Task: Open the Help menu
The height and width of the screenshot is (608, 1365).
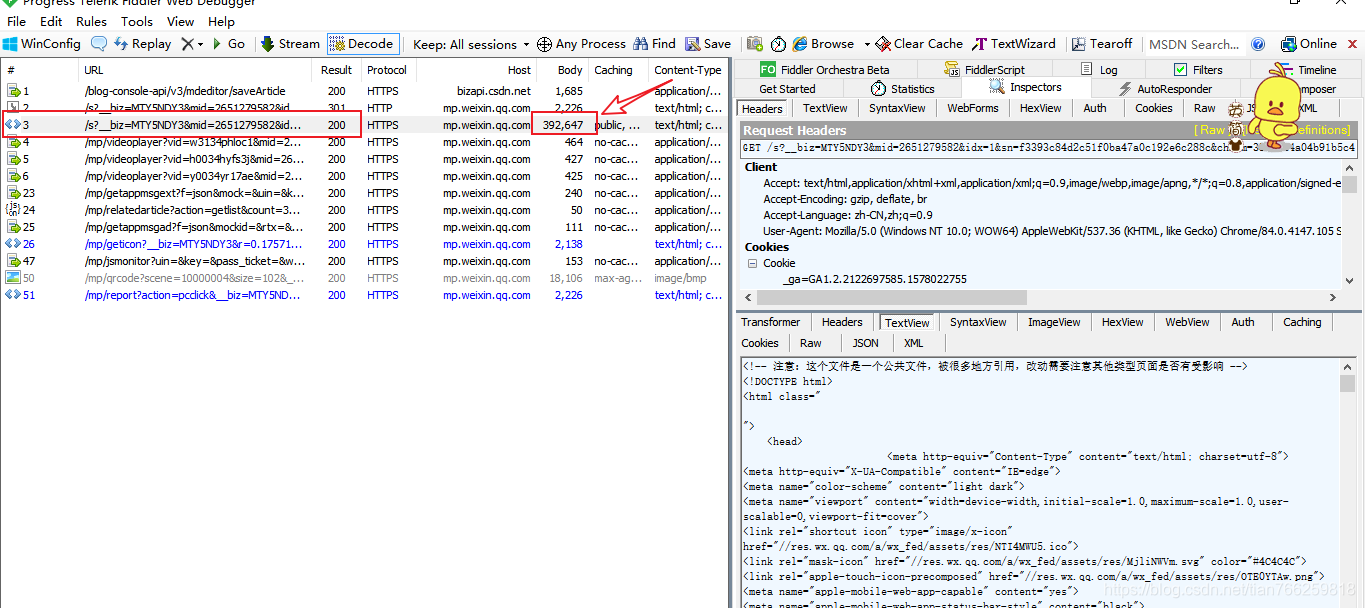Action: (x=221, y=21)
